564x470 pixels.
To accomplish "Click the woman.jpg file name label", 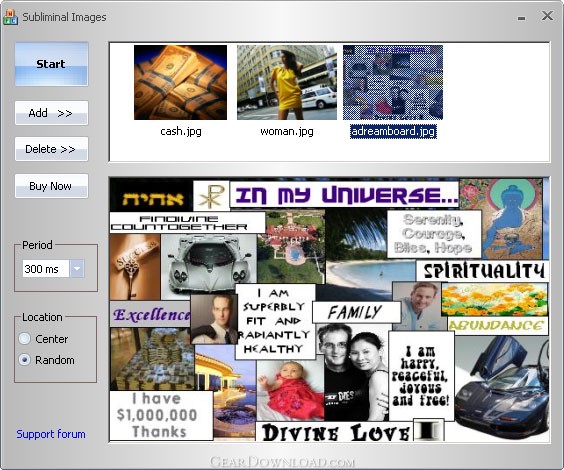I will [x=287, y=131].
